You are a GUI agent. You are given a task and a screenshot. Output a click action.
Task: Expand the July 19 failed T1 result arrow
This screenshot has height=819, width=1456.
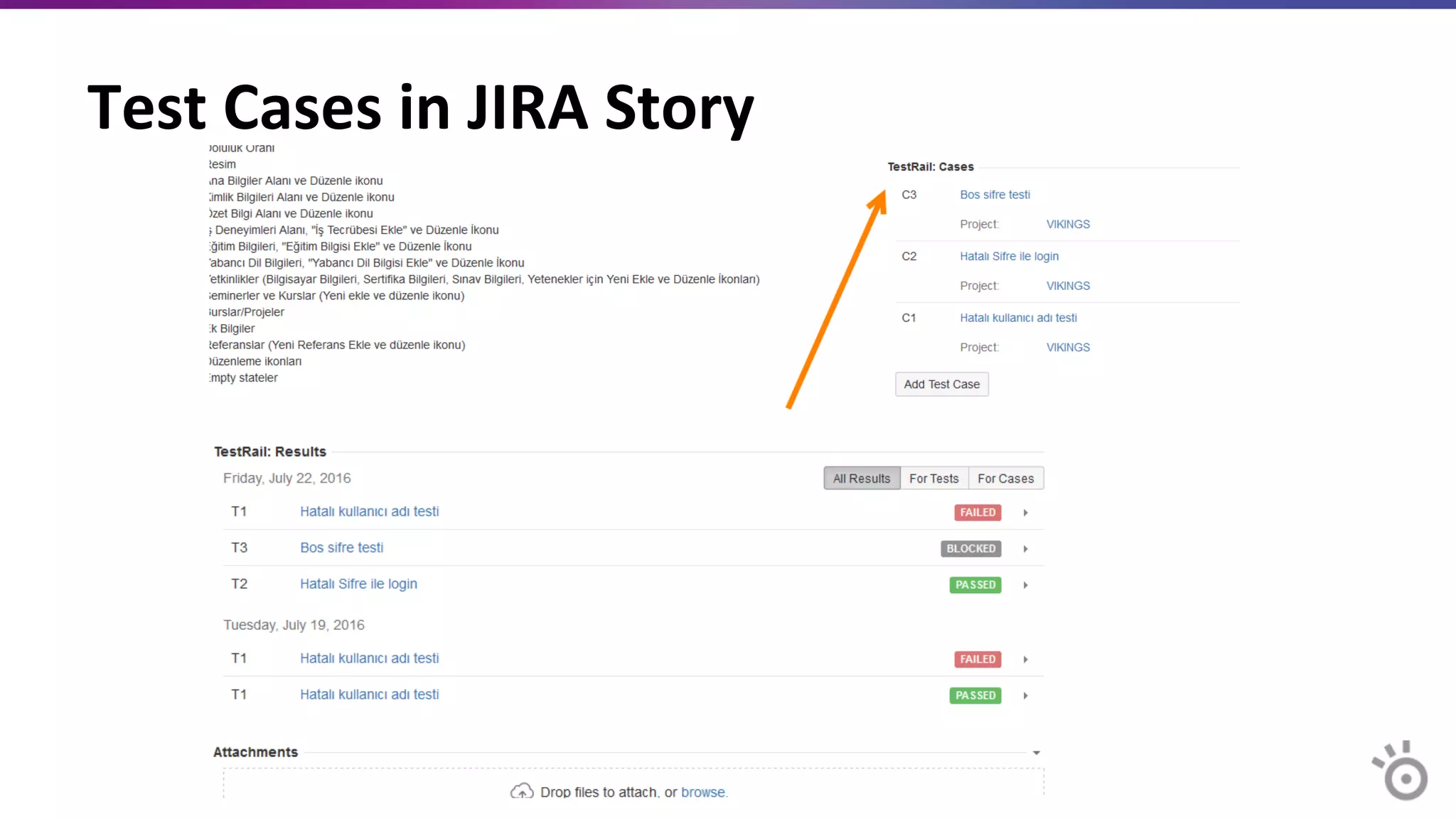(1025, 660)
